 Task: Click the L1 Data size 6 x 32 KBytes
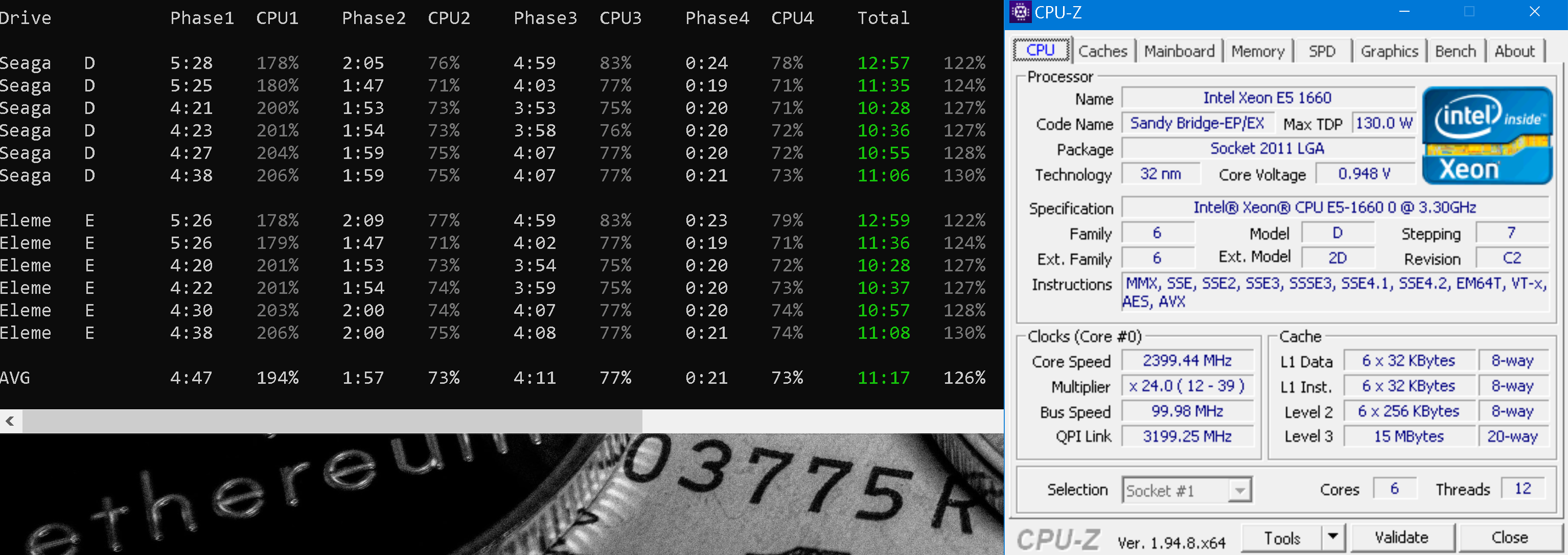pos(1409,361)
